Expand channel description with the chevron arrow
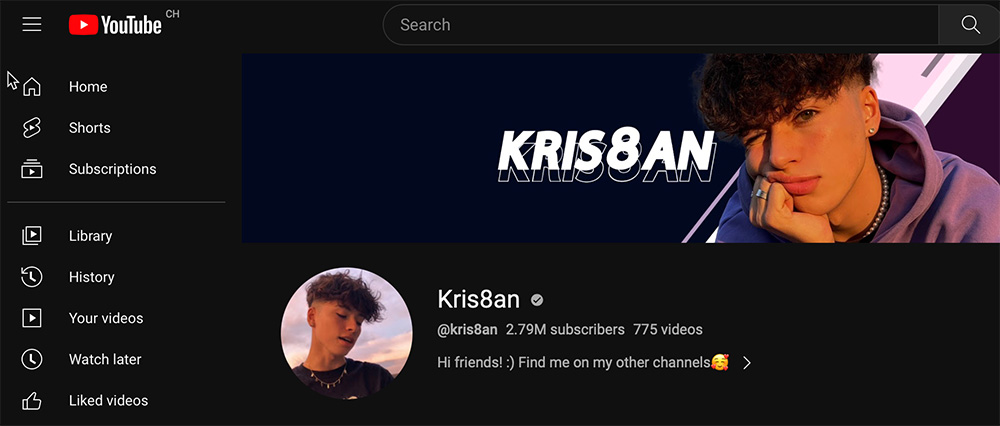The height and width of the screenshot is (426, 1000). [747, 363]
